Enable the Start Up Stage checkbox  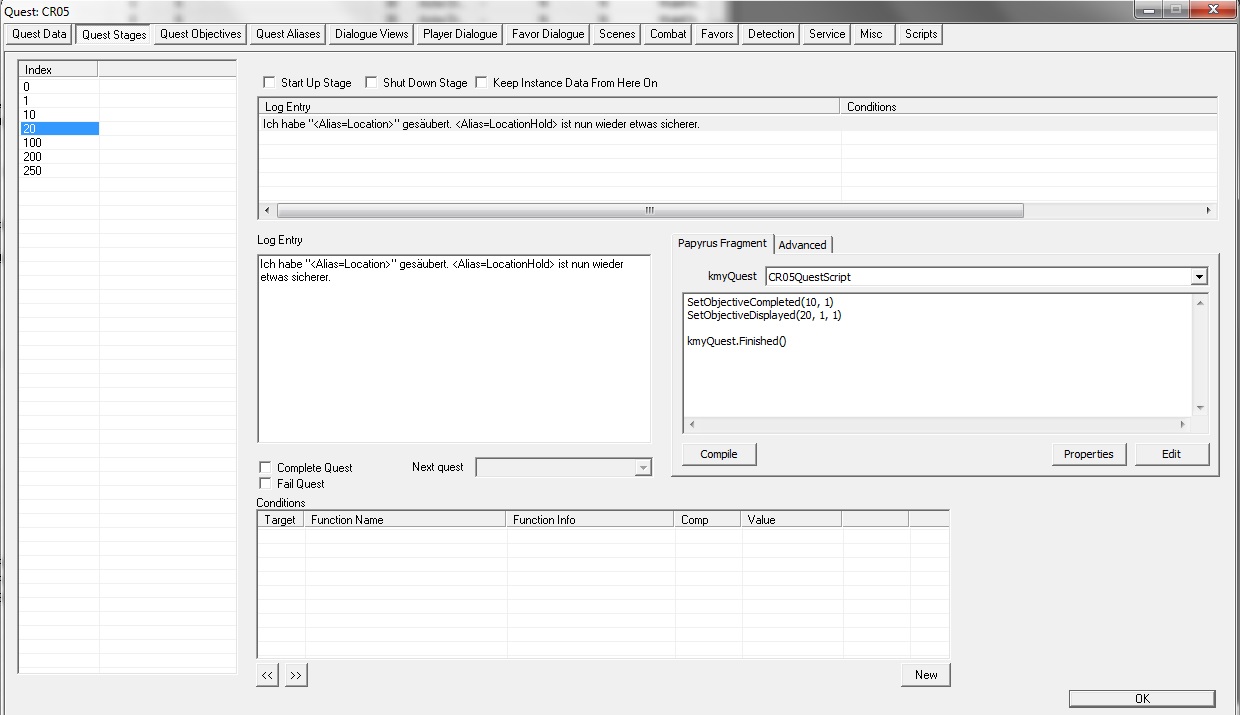tap(269, 83)
